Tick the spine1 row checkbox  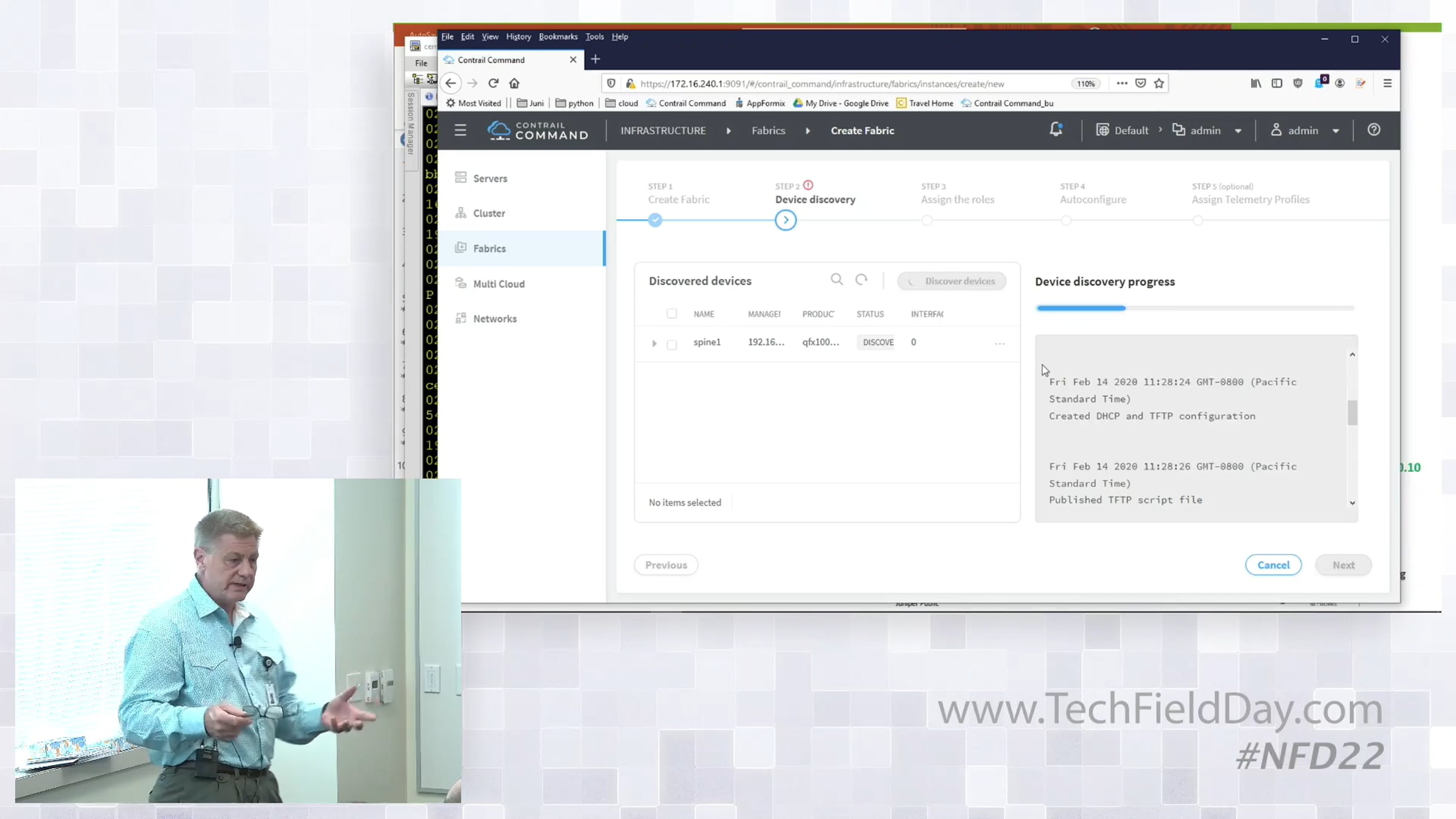coord(672,344)
